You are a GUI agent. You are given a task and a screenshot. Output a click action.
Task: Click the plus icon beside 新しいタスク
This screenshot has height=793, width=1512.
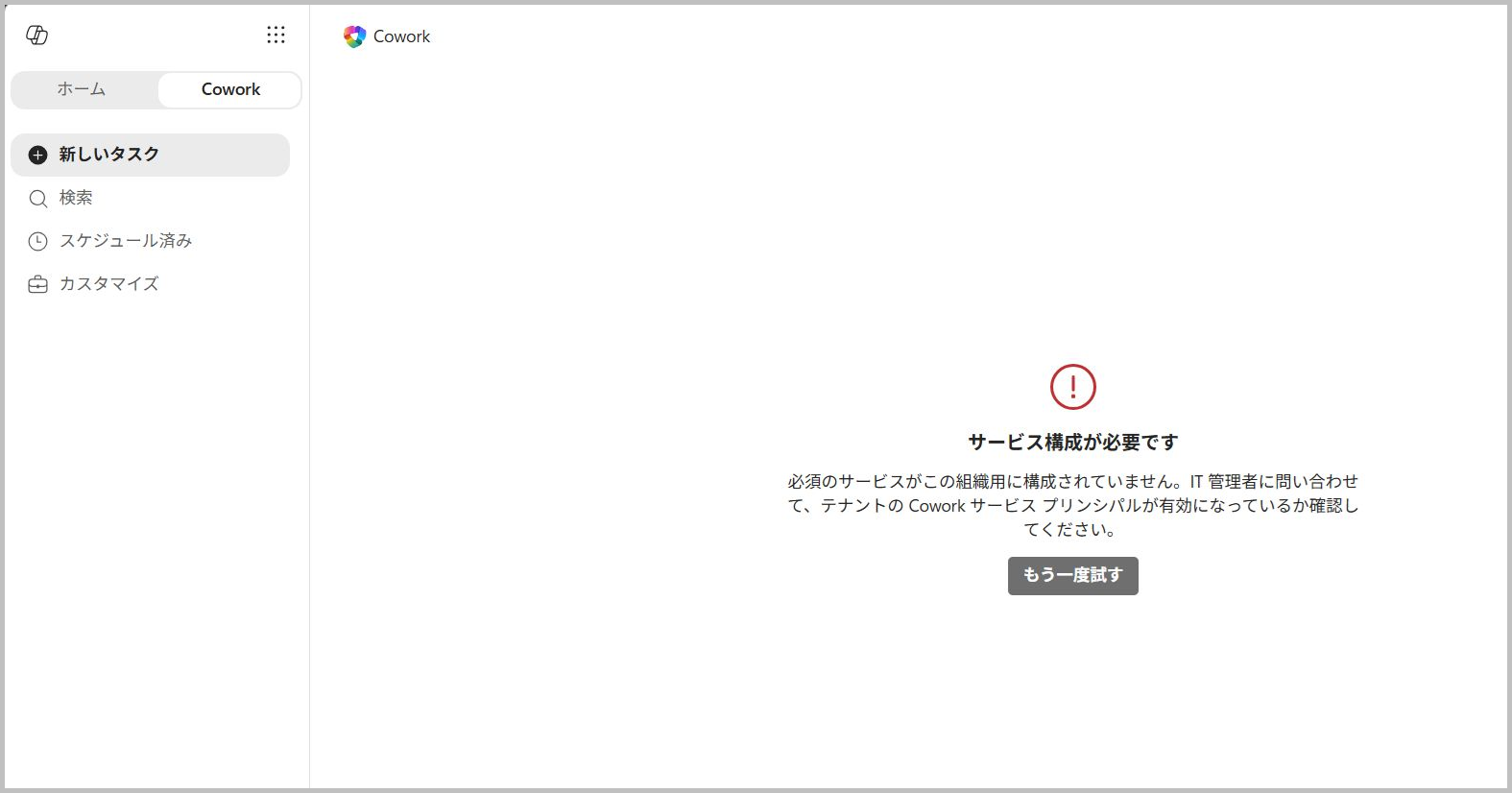(37, 155)
